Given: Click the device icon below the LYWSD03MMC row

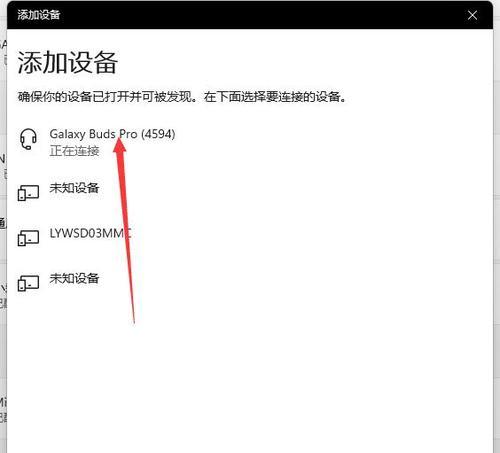Looking at the screenshot, I should click(28, 283).
